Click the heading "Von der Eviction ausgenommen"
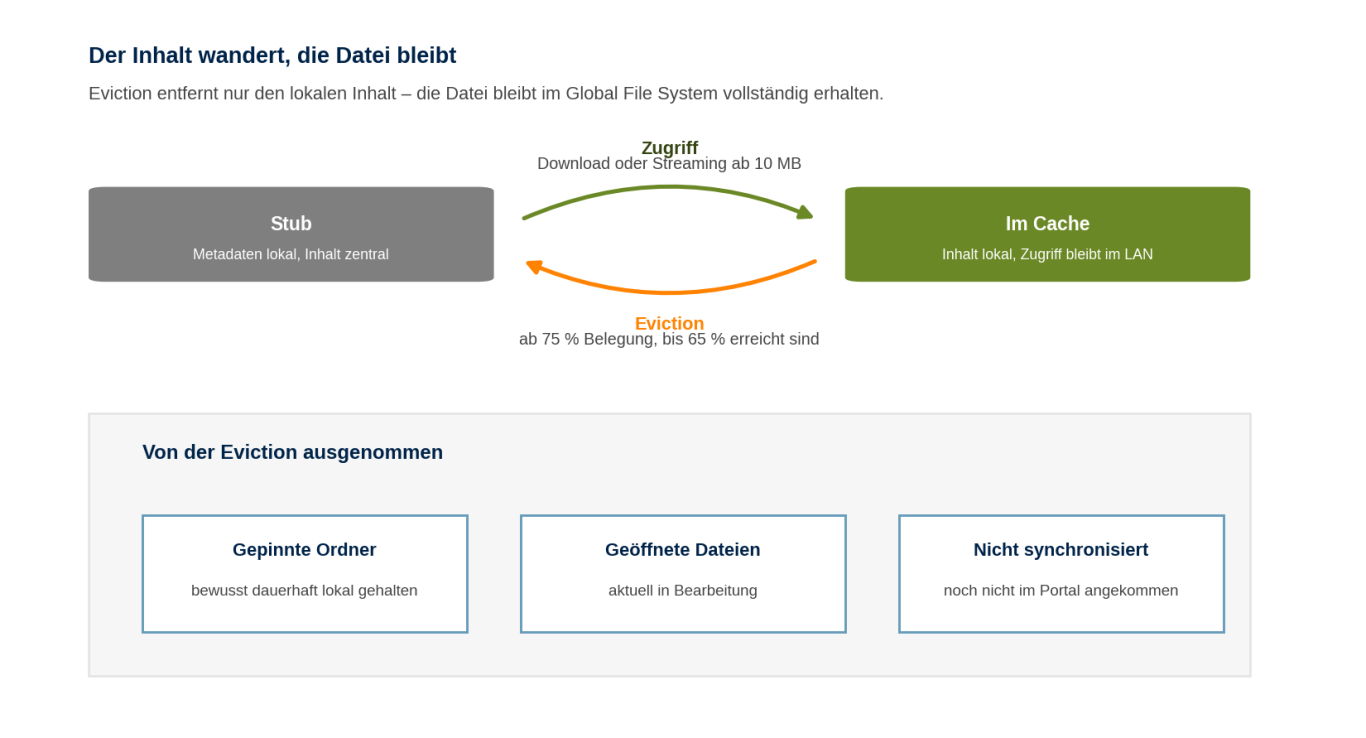Image resolution: width=1366 pixels, height=738 pixels. click(x=292, y=452)
